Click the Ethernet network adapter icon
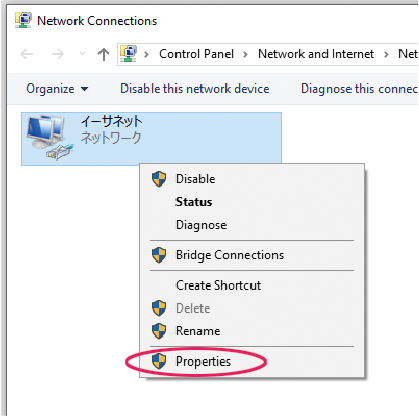The height and width of the screenshot is (416, 419). 49,137
